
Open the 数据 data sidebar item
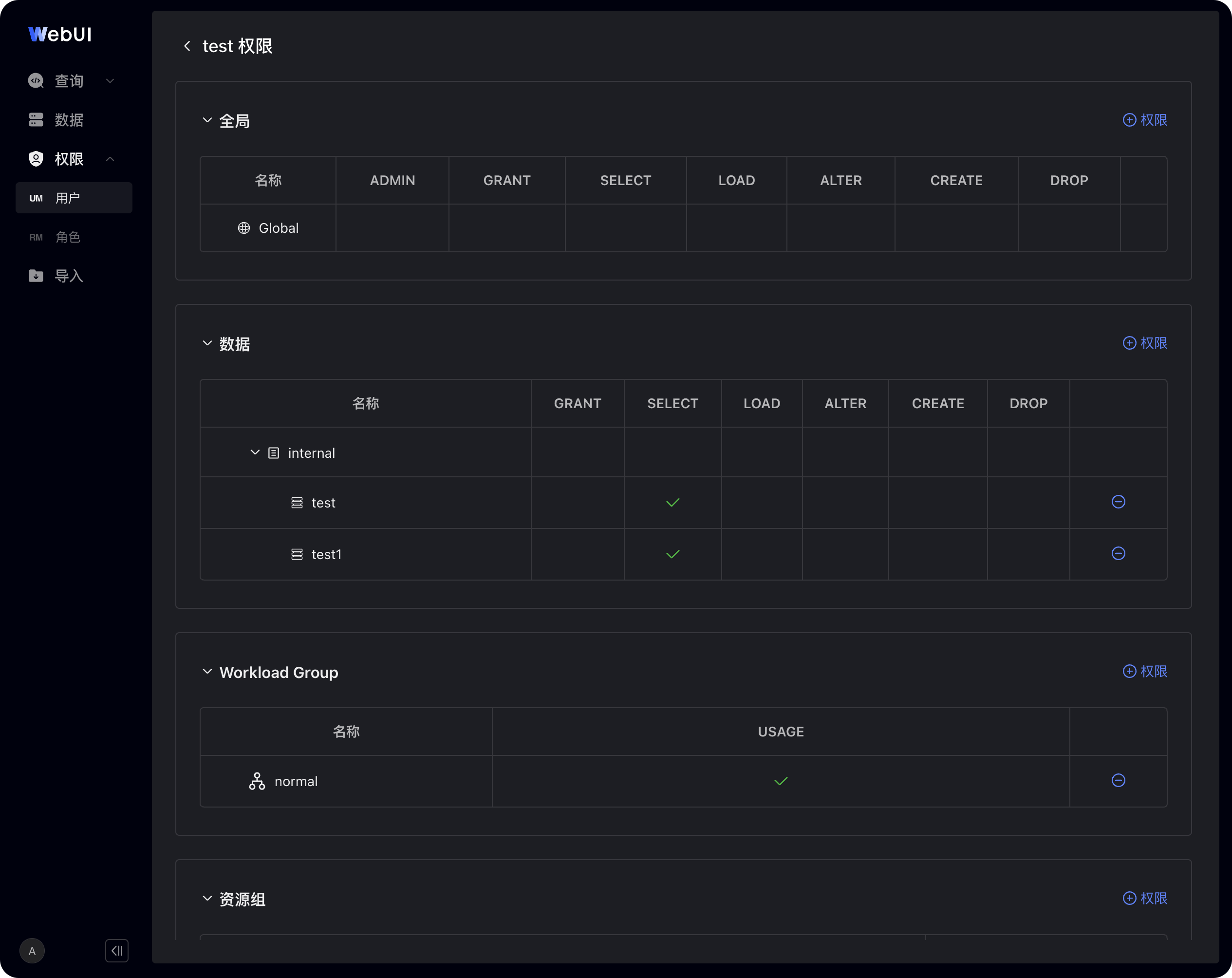pos(69,119)
